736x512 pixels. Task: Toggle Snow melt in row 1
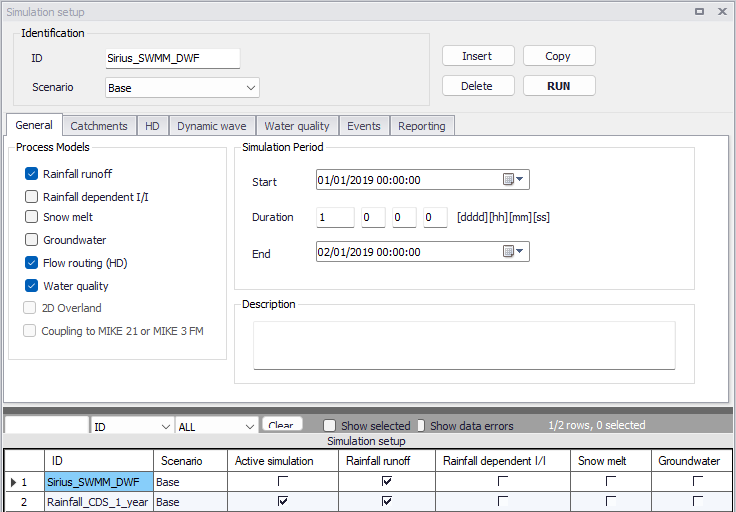click(611, 481)
